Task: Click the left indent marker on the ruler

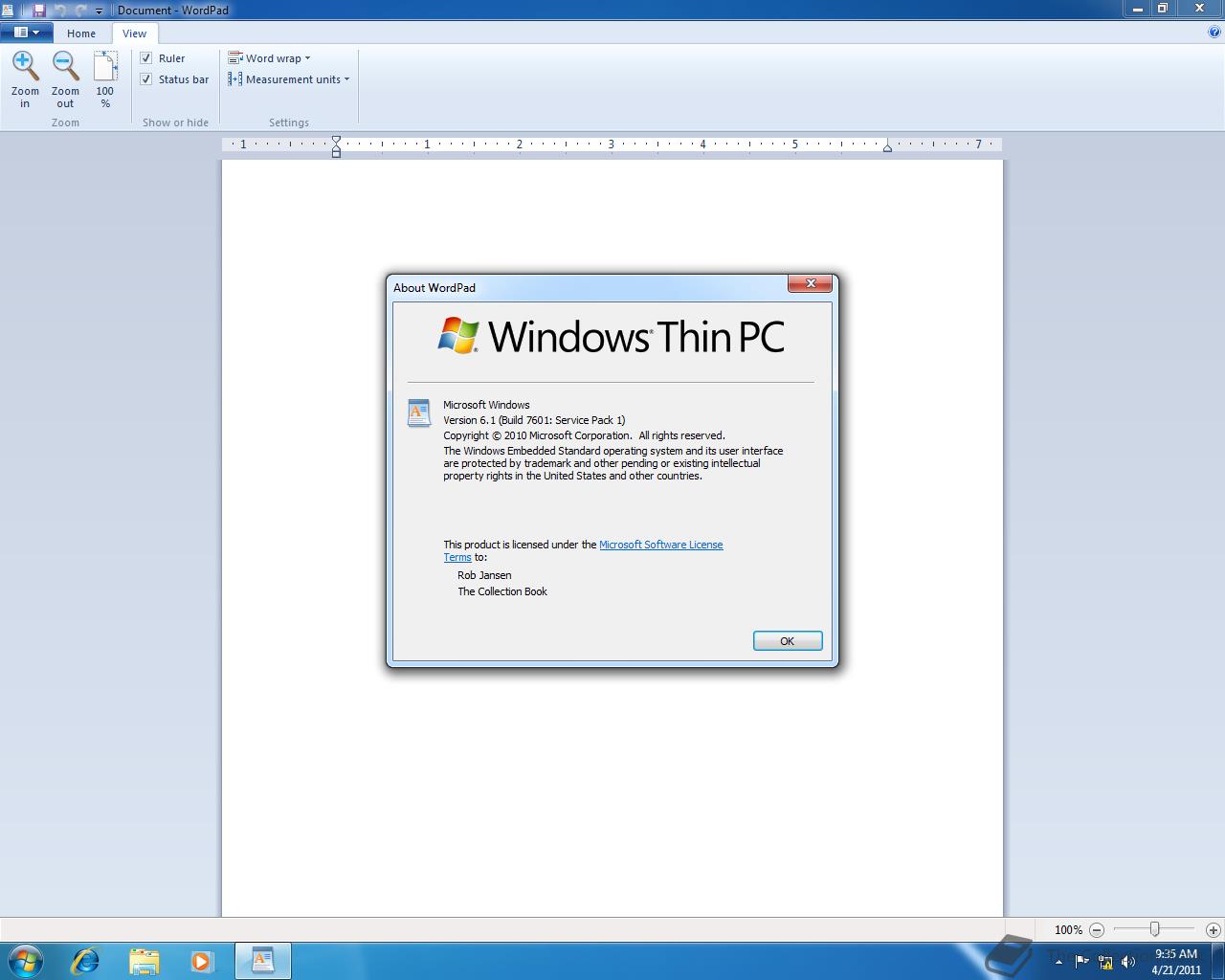Action: (x=336, y=146)
